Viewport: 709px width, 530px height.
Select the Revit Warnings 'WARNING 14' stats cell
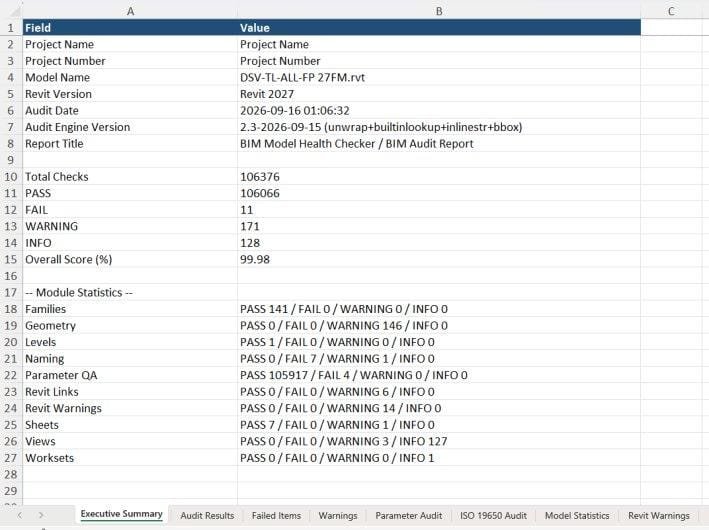pyautogui.click(x=439, y=408)
